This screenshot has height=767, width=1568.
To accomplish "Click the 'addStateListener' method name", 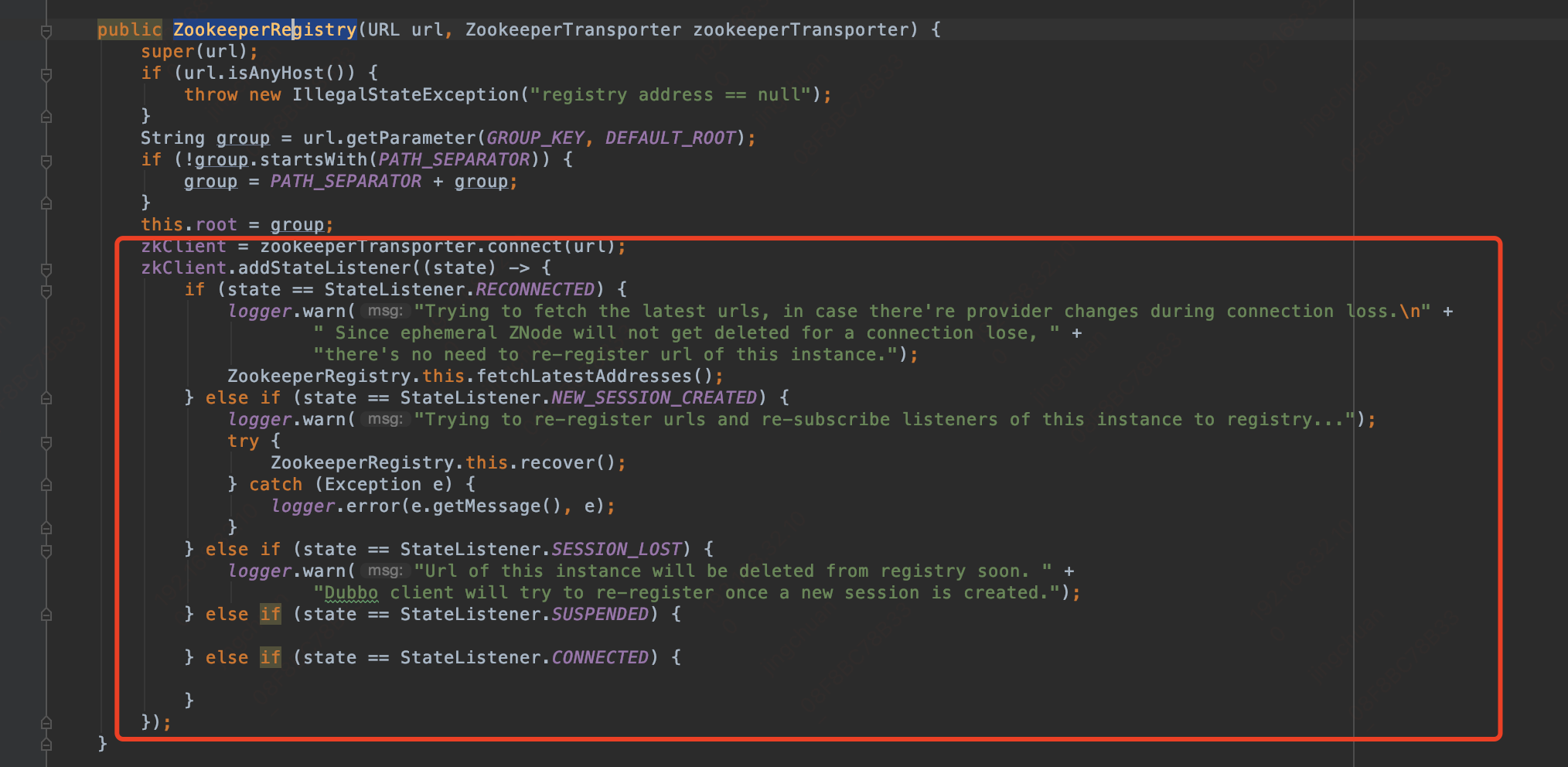I will [x=325, y=268].
